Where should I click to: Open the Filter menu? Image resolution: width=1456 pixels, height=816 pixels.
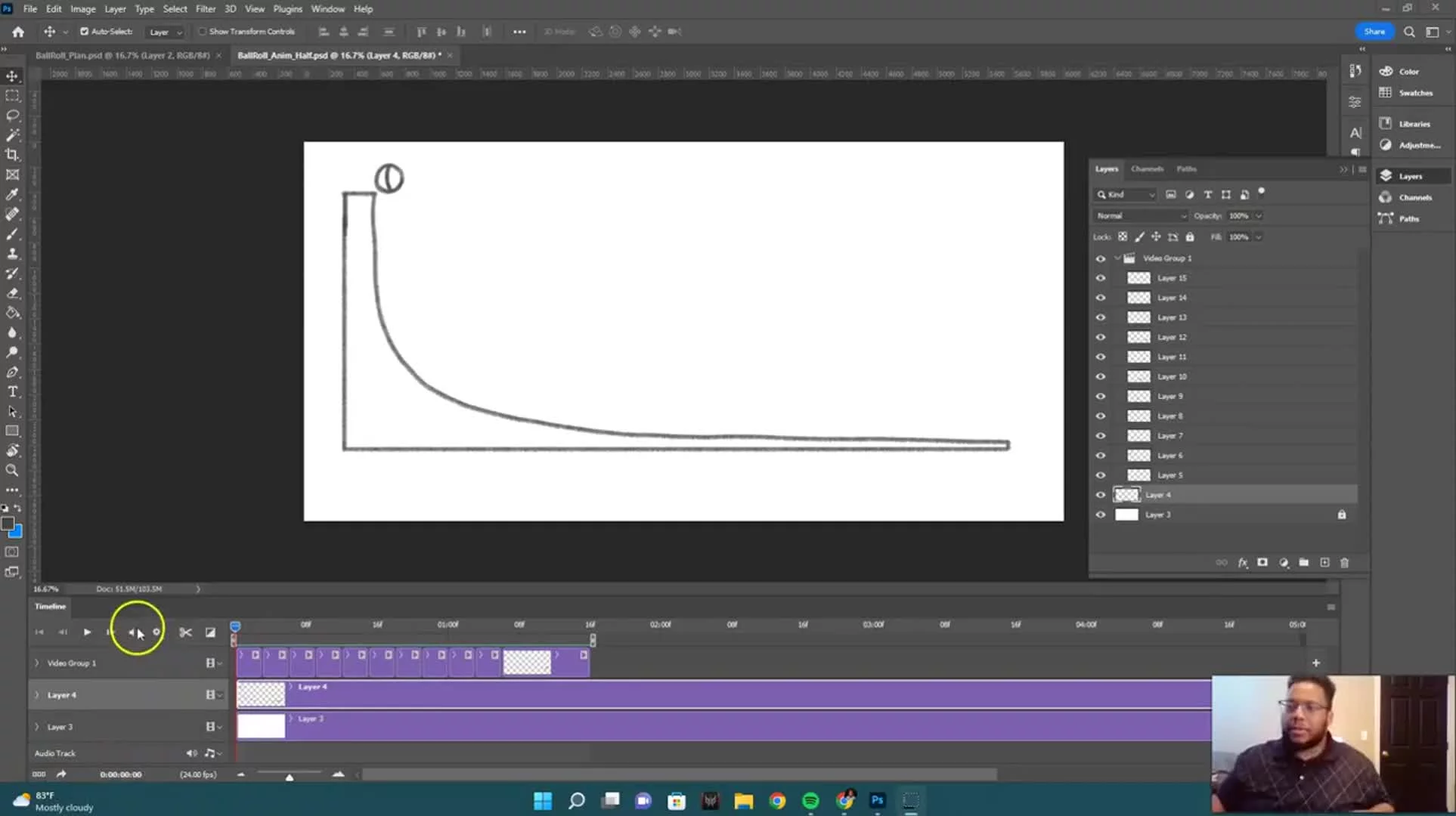[x=206, y=9]
